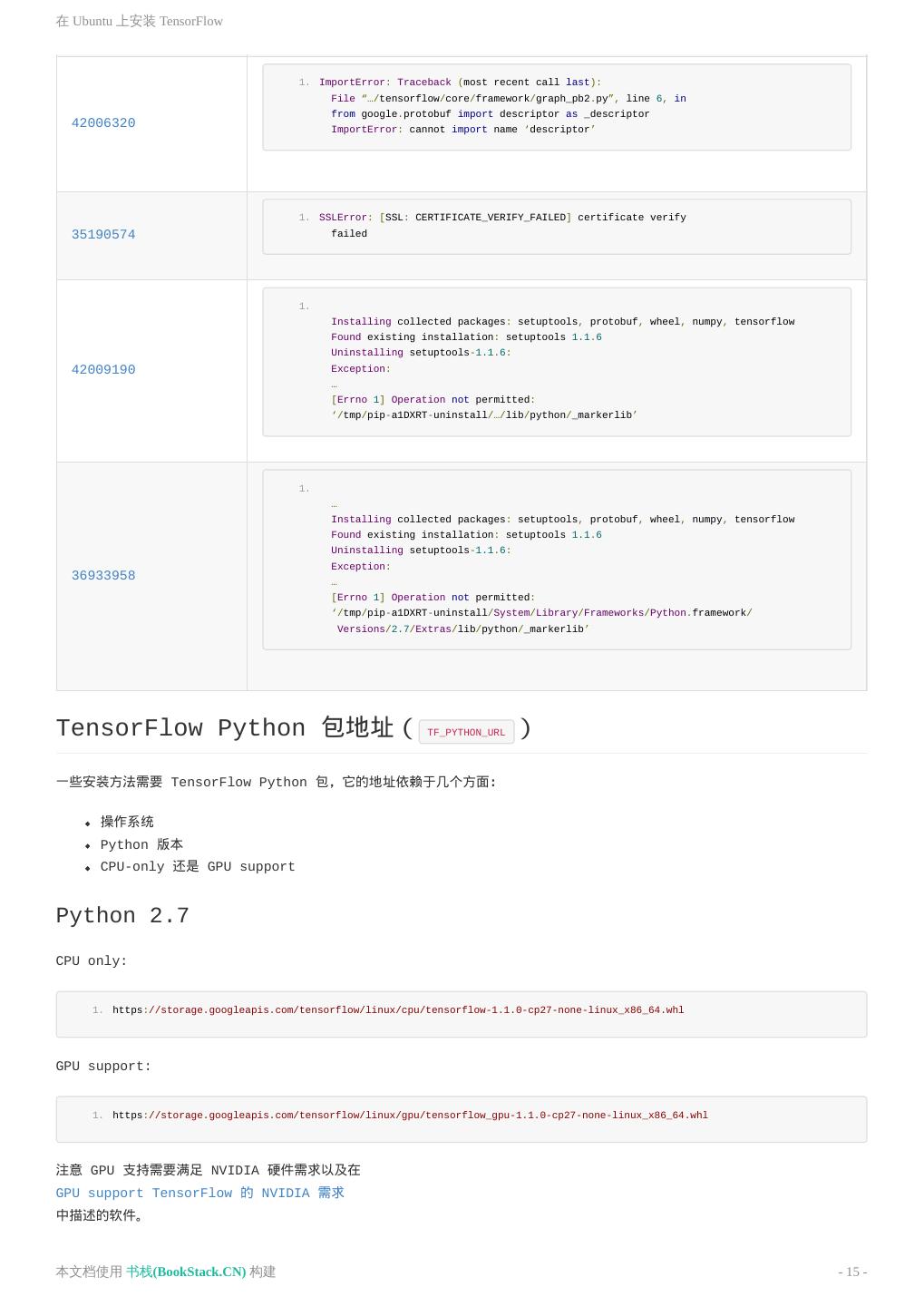Follow the GPU support TensorFlow NVIDIA 需求 link

pyautogui.click(x=199, y=1194)
